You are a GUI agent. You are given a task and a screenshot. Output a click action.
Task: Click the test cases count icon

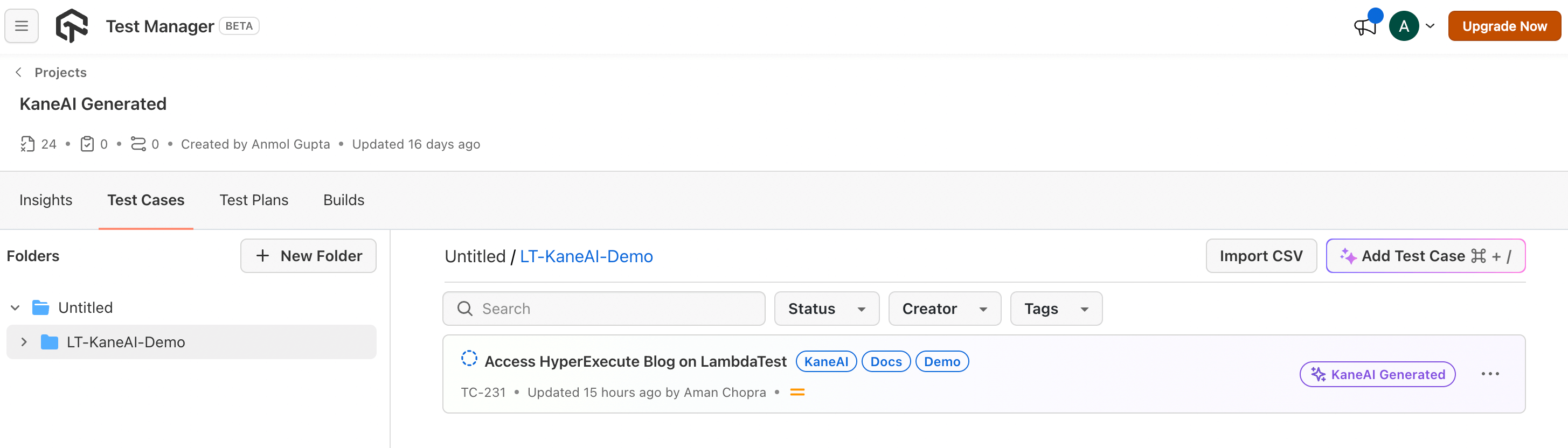(x=27, y=144)
